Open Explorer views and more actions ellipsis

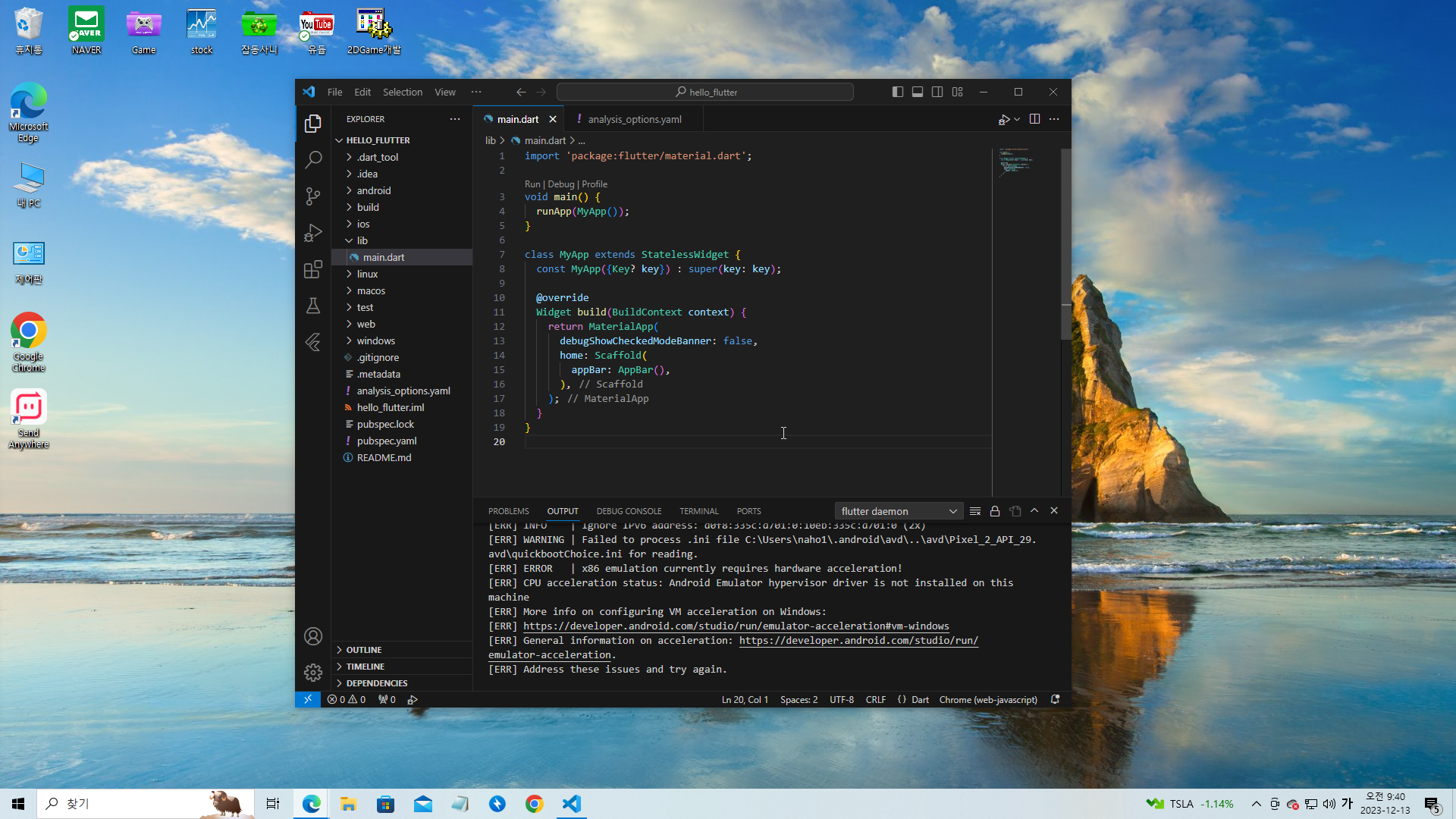click(x=455, y=119)
